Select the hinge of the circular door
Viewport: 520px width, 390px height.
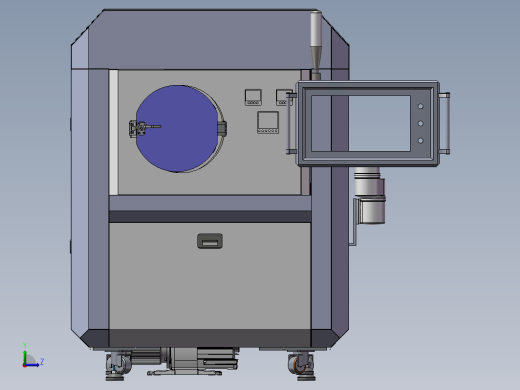pos(222,128)
